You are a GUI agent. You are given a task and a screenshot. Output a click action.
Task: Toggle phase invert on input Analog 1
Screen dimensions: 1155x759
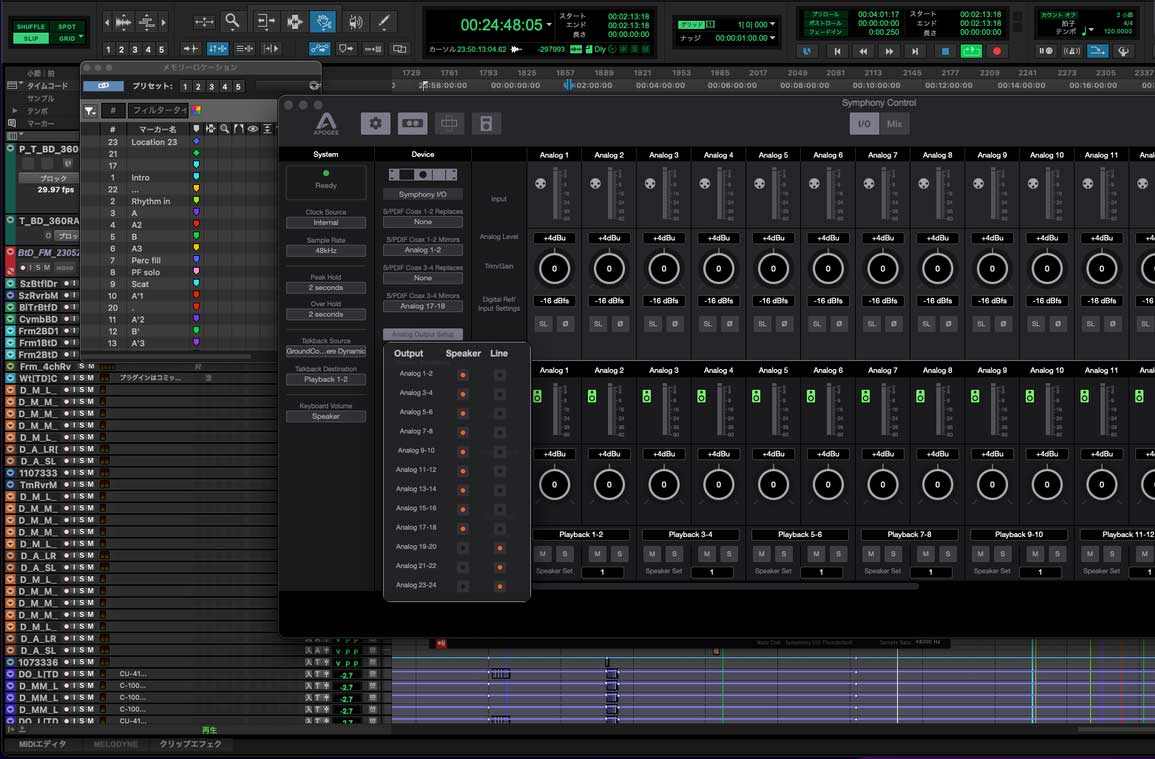point(566,323)
